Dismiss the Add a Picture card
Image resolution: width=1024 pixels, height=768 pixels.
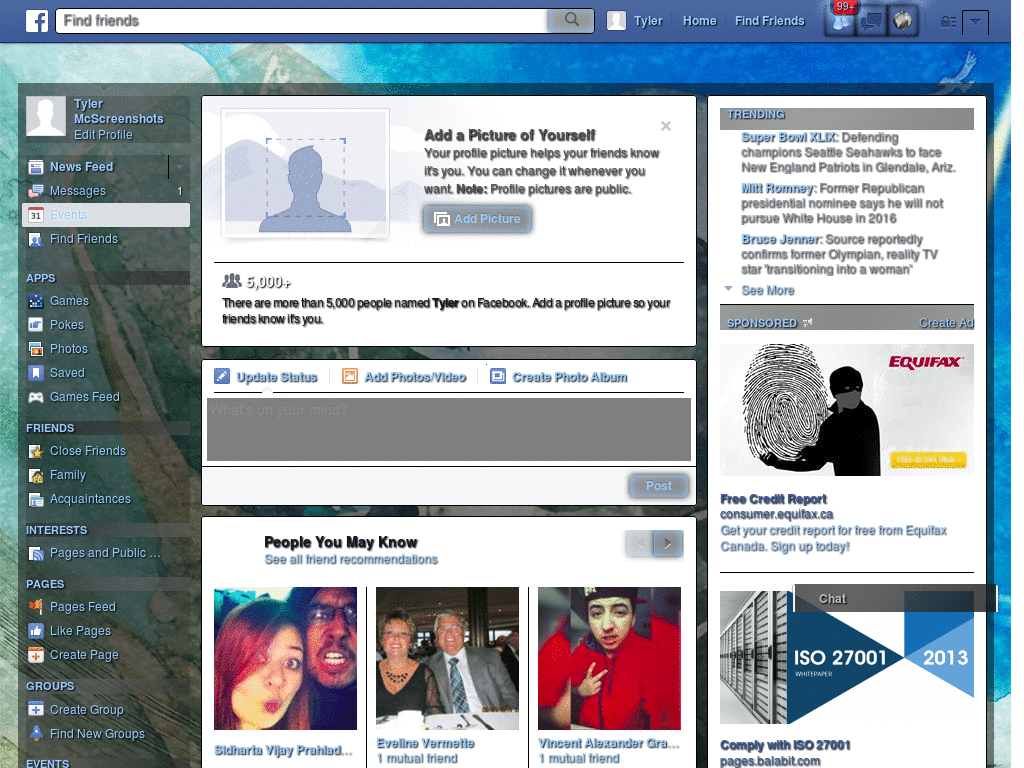pos(665,126)
